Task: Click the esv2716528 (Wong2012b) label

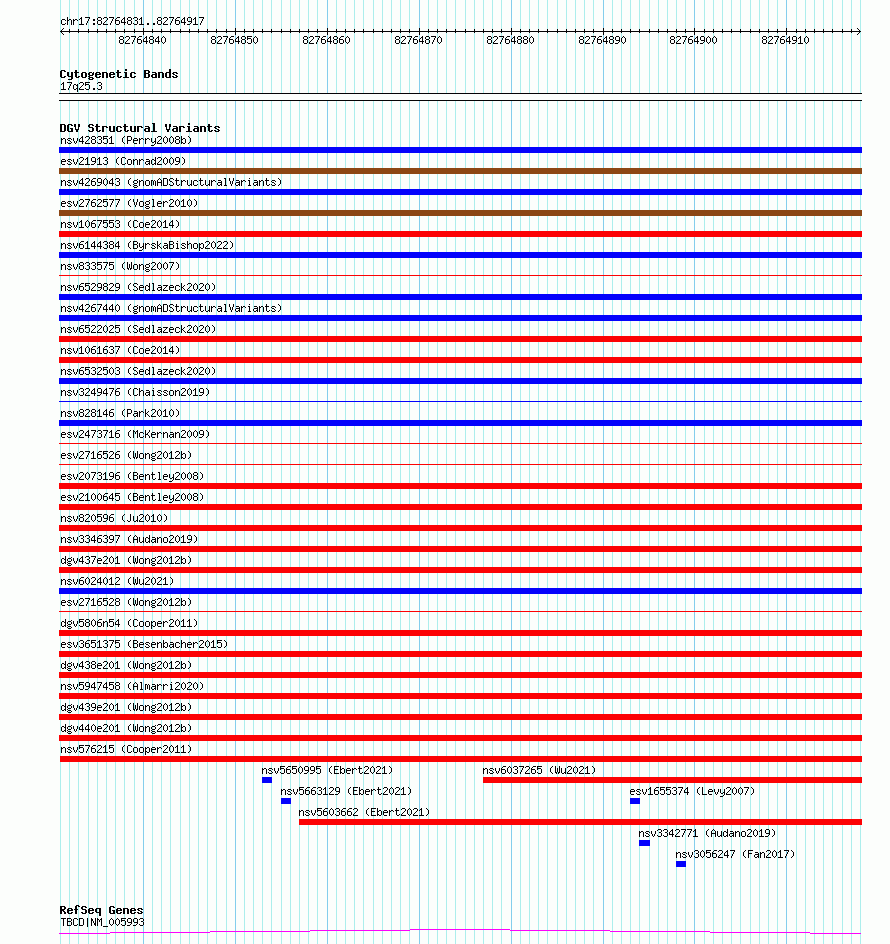Action: [126, 604]
